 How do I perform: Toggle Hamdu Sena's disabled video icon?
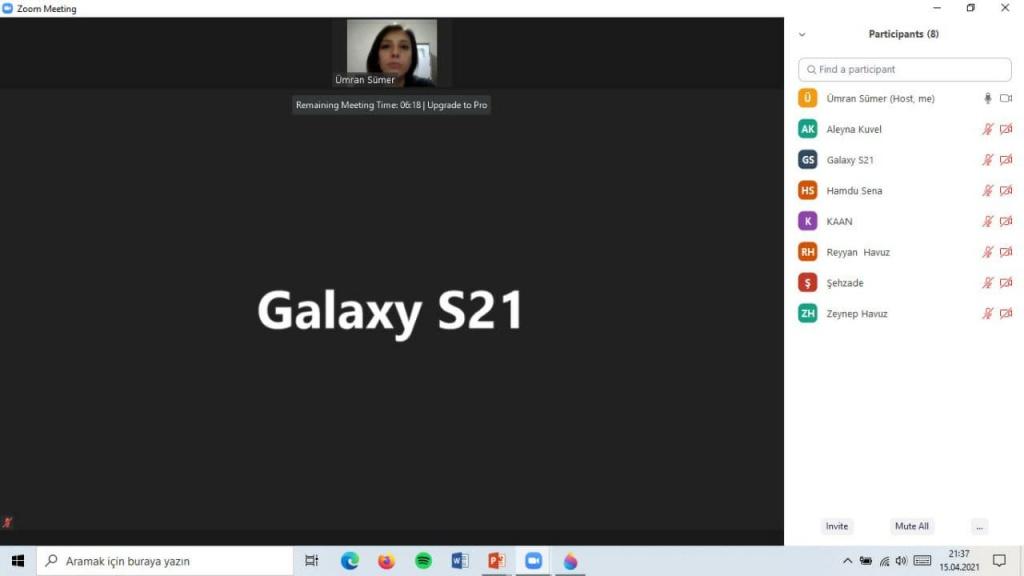pos(1006,191)
